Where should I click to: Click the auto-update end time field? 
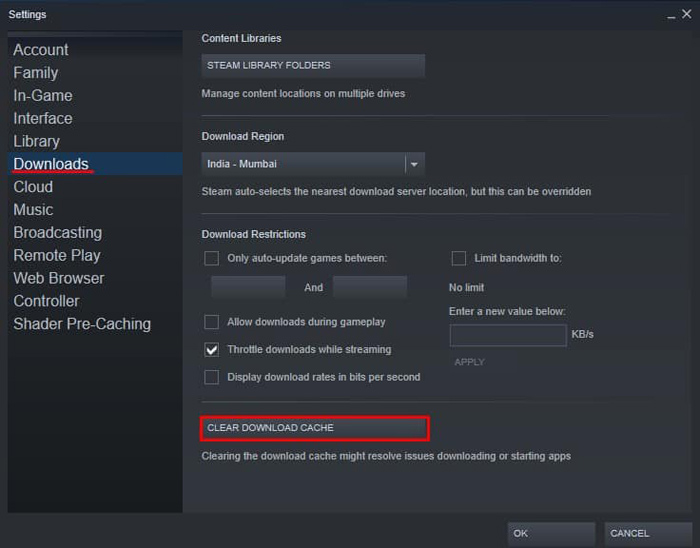[x=370, y=287]
